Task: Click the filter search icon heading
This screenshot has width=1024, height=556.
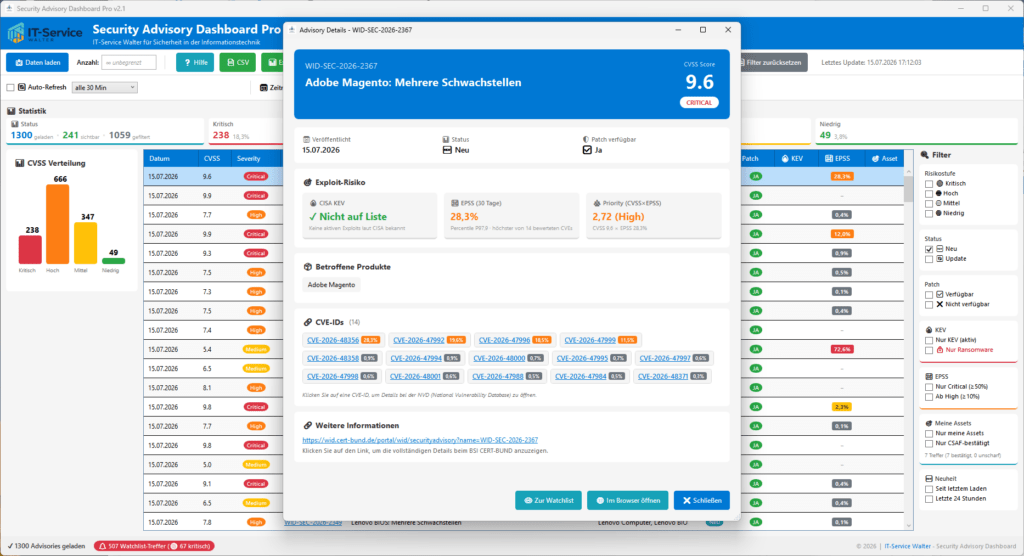Action: tap(925, 155)
